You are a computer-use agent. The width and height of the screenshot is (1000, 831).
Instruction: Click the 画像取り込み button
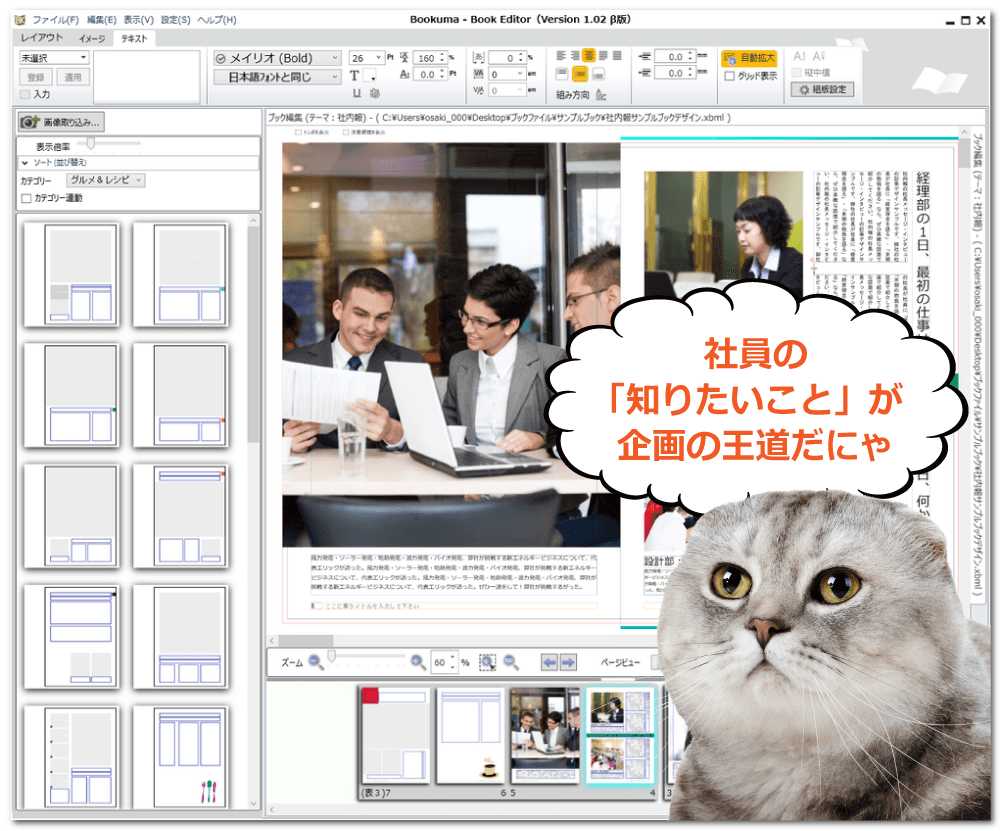[60, 122]
